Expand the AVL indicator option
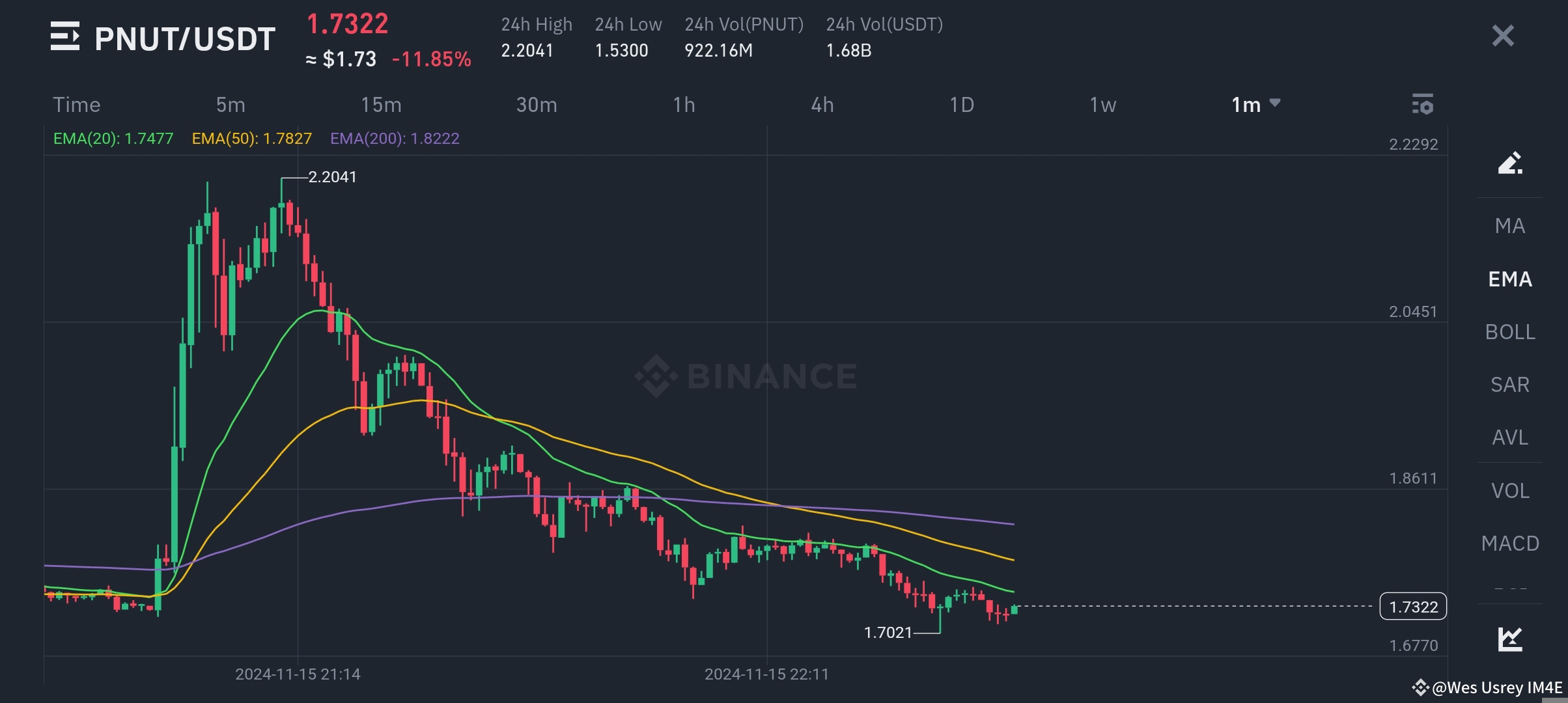This screenshot has width=1568, height=703. (1509, 437)
